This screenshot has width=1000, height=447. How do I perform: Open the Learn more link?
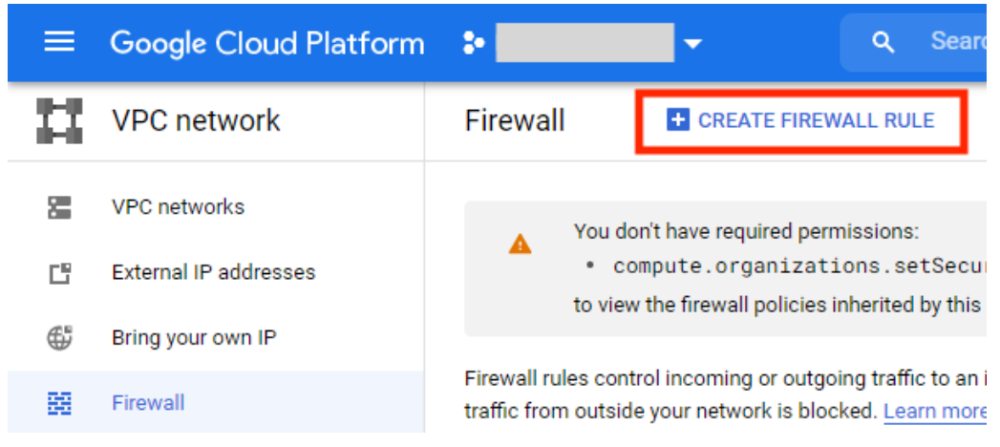935,411
